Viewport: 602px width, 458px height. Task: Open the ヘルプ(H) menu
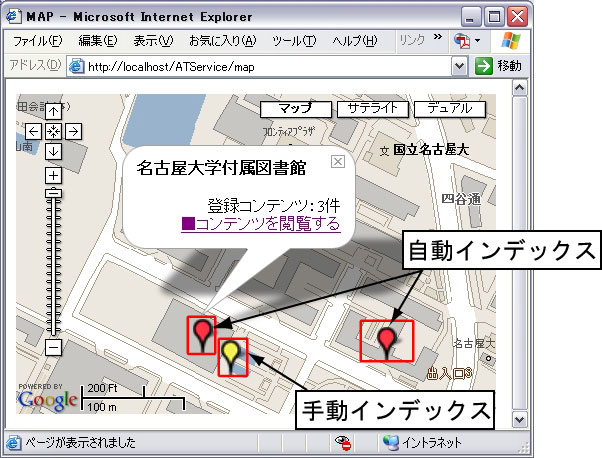click(x=355, y=41)
